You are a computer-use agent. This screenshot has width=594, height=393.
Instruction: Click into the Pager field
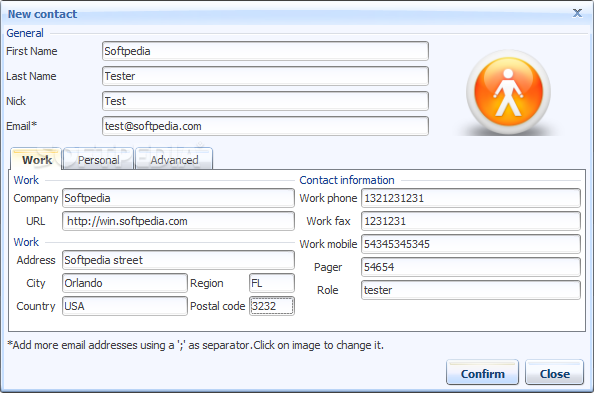click(471, 267)
